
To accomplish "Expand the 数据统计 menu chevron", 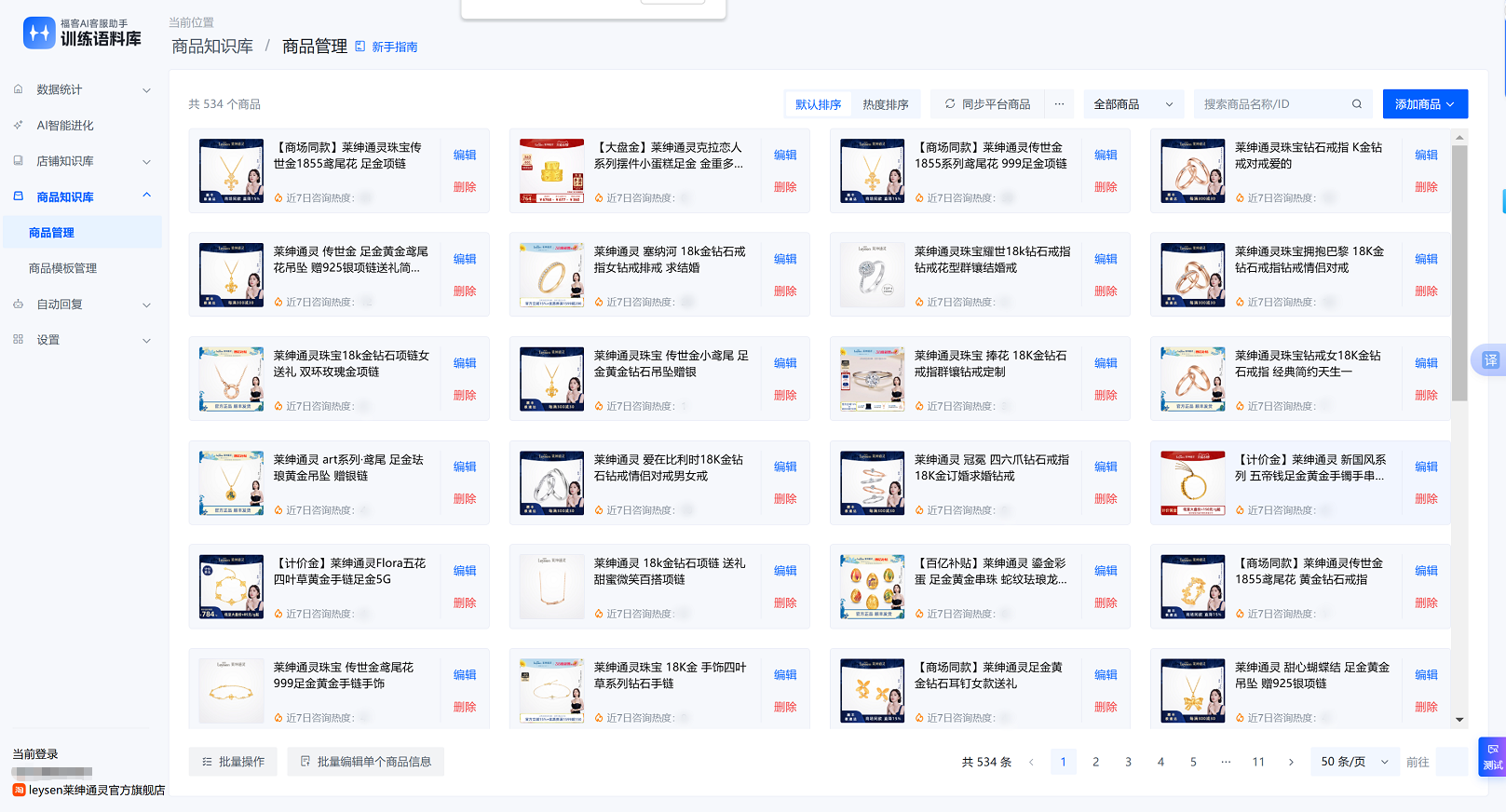I will (x=146, y=90).
